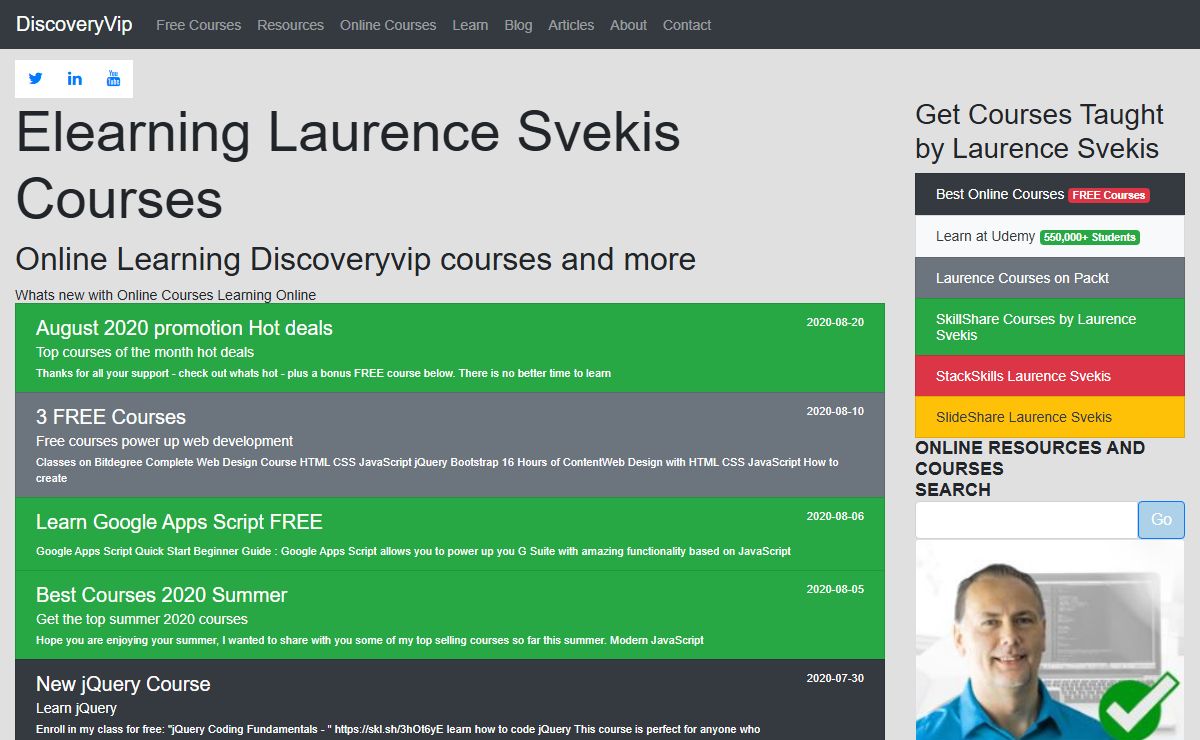Click 'Get the top summer 2020 courses'
The image size is (1200, 740).
[142, 619]
